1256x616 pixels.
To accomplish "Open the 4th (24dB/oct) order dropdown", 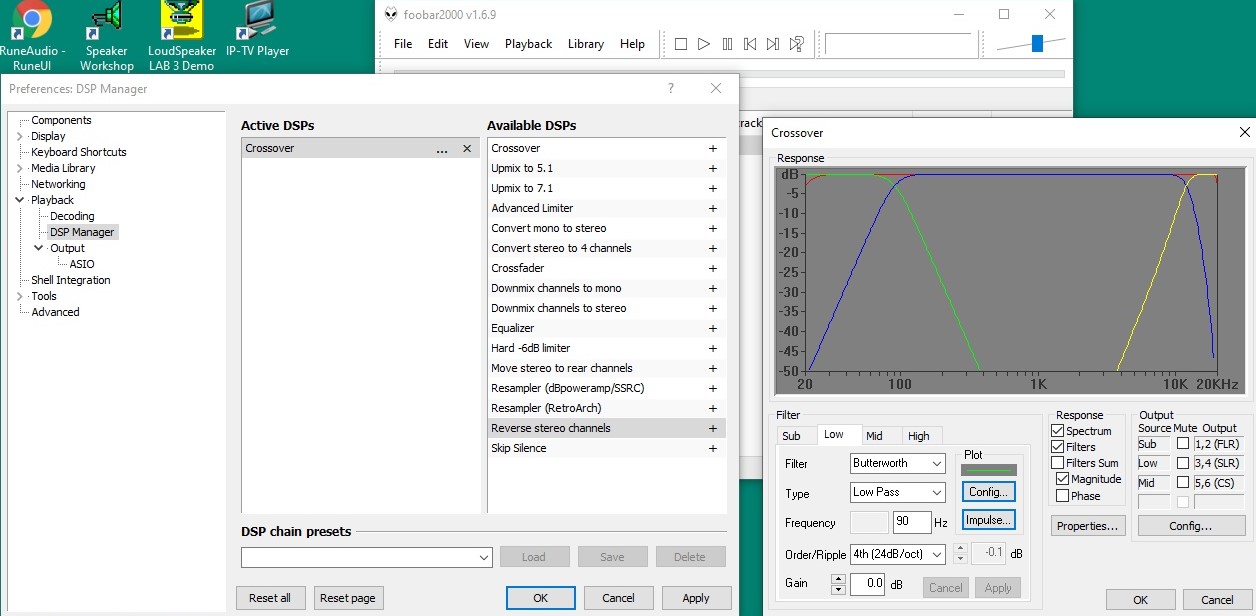I will tap(897, 553).
